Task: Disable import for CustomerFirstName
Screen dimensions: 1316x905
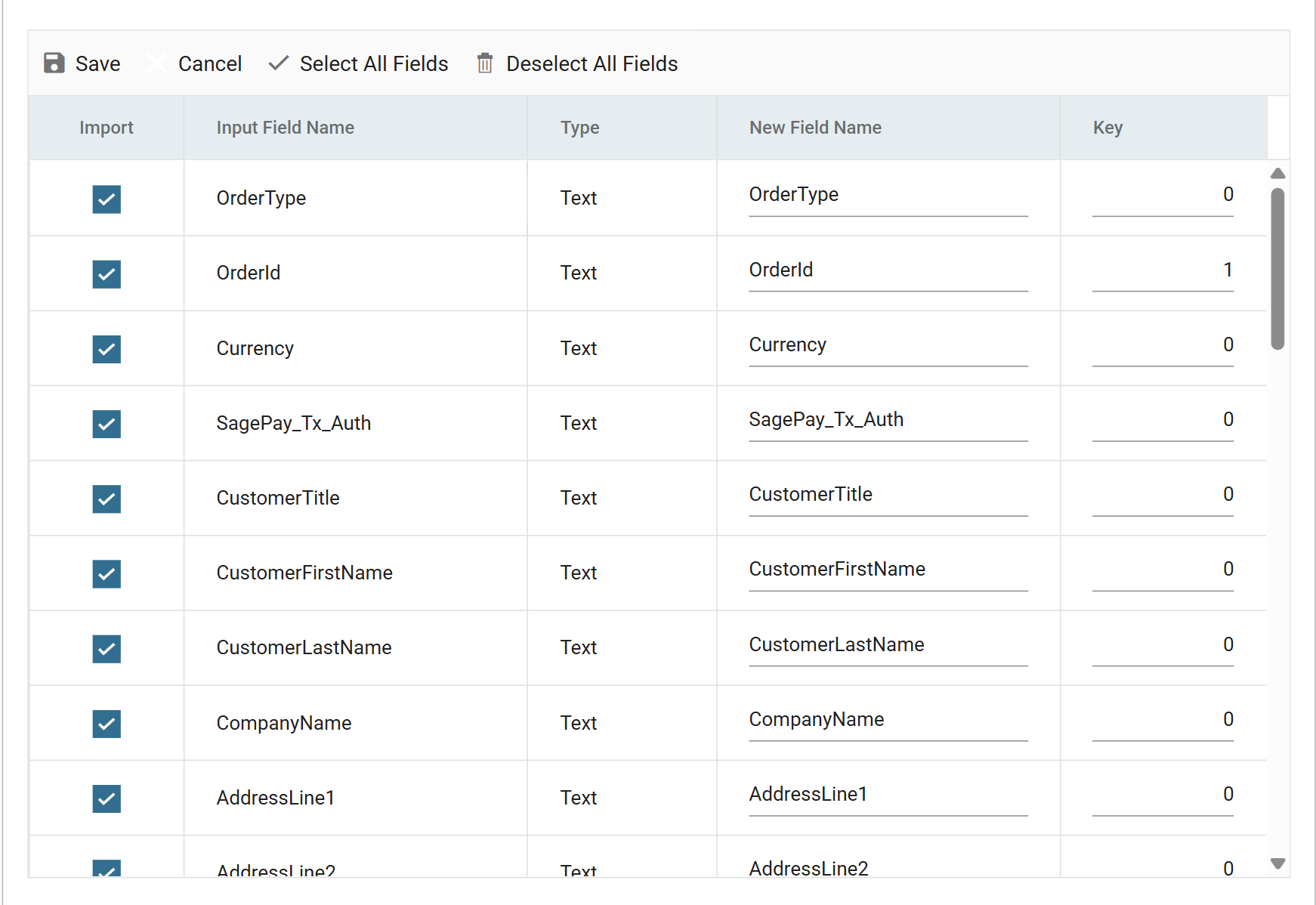Action: (107, 573)
